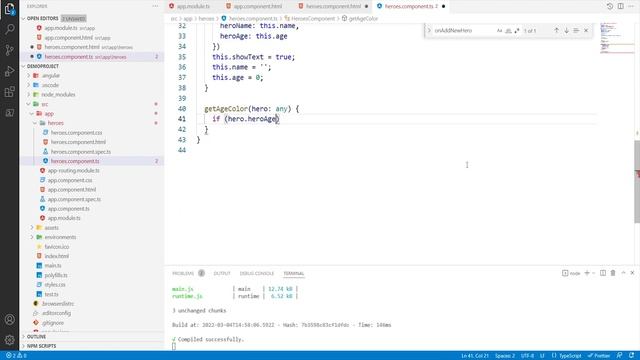Select the Terminal panel tab
Screen dimensions: 640x360
pos(293,273)
